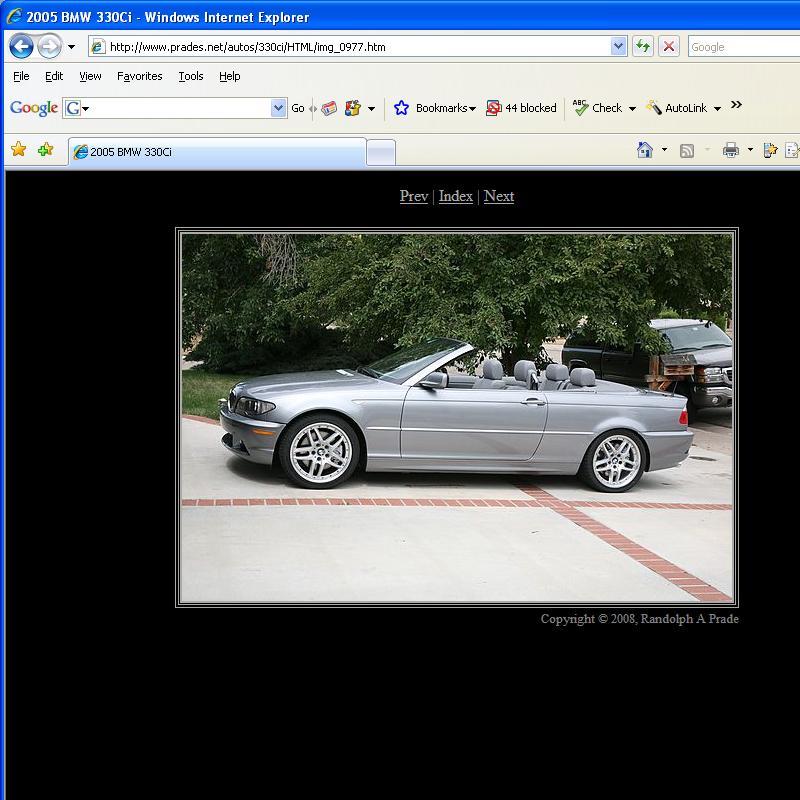Expand the address bar history dropdown
Image resolution: width=800 pixels, height=800 pixels.
click(618, 47)
